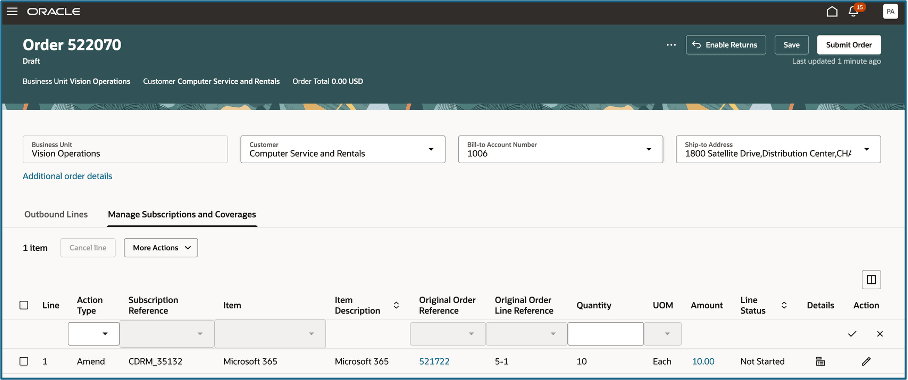Open the PA user profile avatar
The image size is (908, 380).
point(890,12)
